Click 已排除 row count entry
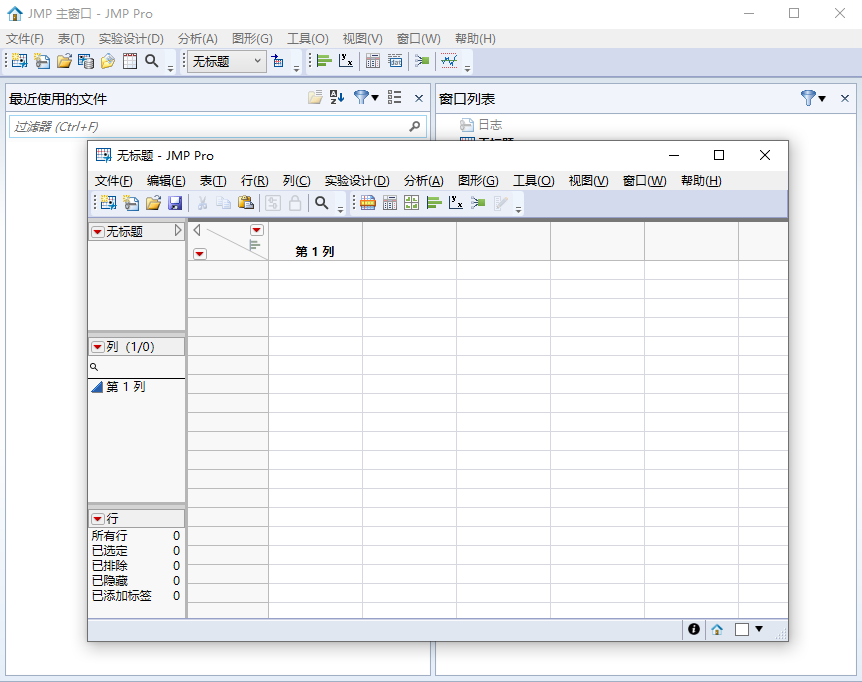 [x=136, y=565]
